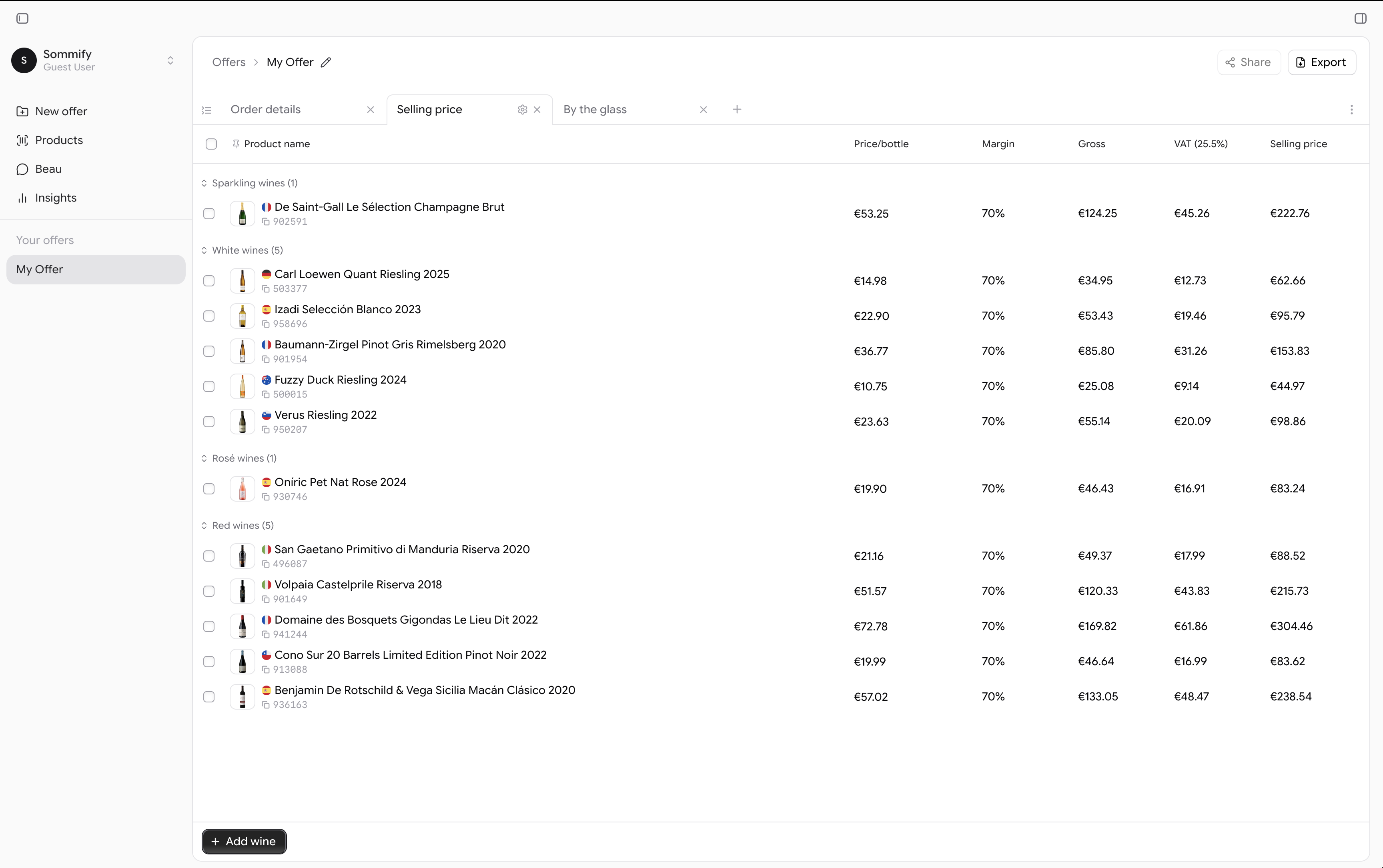The height and width of the screenshot is (868, 1383).
Task: Check the De Saint-Gall Champagne Brut row
Action: tap(209, 214)
